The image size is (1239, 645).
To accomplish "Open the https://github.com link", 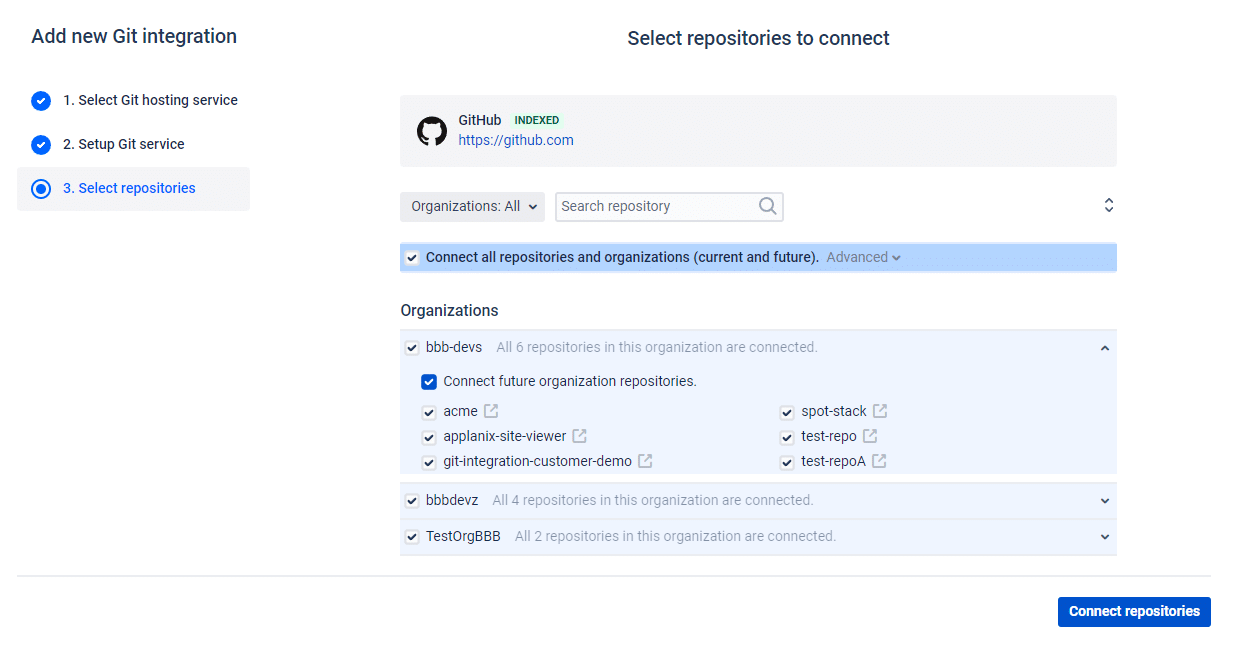I will point(516,140).
